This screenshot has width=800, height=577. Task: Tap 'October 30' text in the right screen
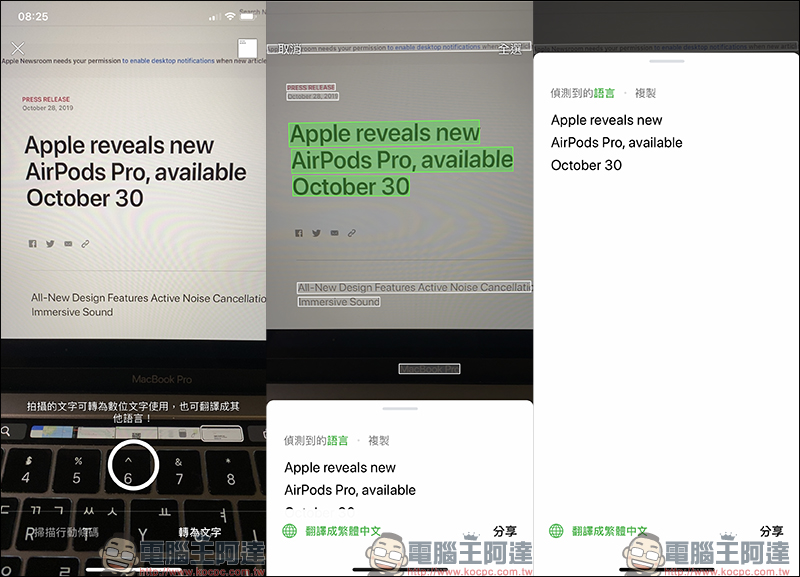[586, 165]
